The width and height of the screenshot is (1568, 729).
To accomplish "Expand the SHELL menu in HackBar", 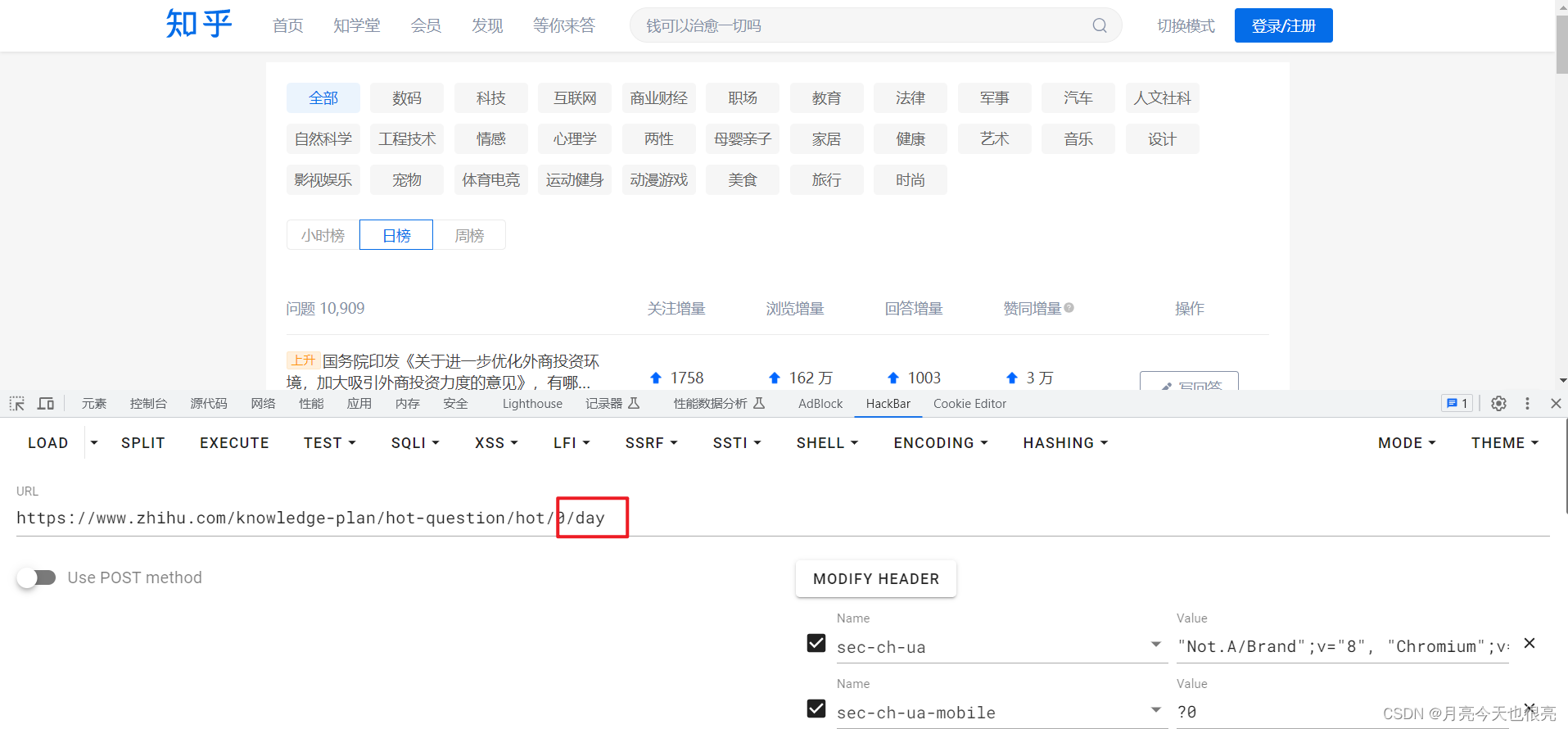I will [827, 443].
